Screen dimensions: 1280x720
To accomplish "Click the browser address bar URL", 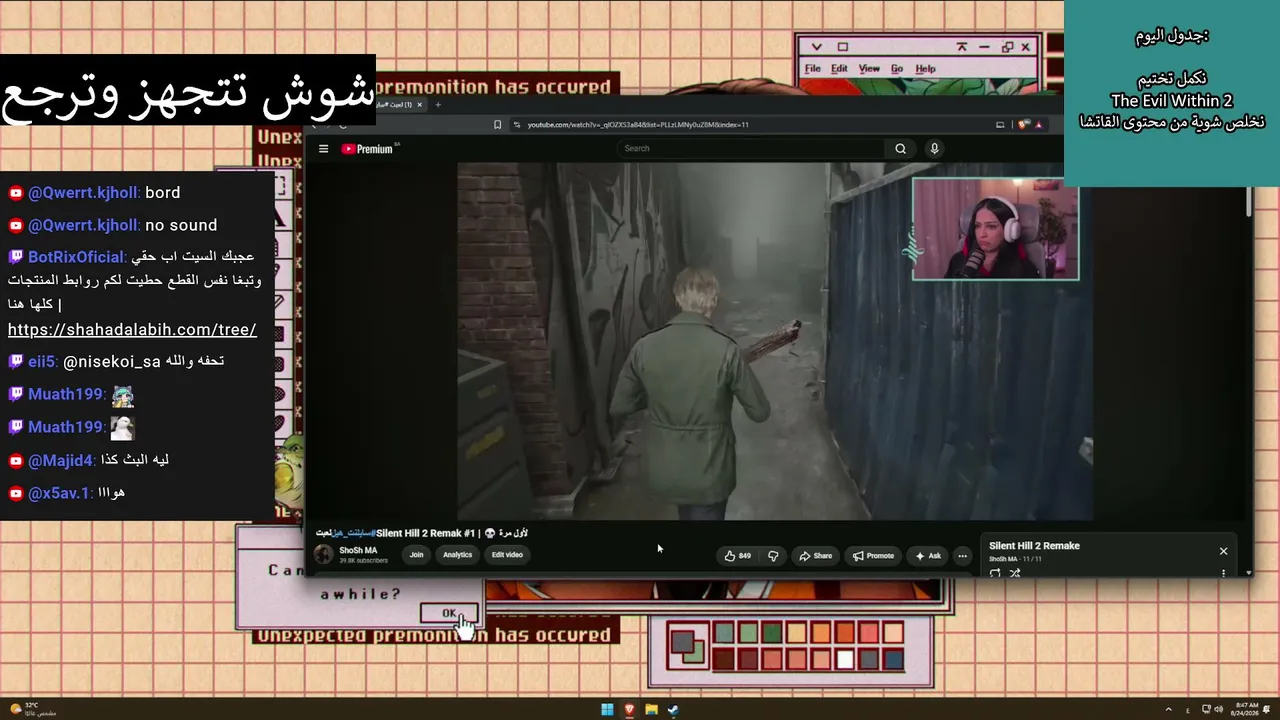I will click(638, 125).
